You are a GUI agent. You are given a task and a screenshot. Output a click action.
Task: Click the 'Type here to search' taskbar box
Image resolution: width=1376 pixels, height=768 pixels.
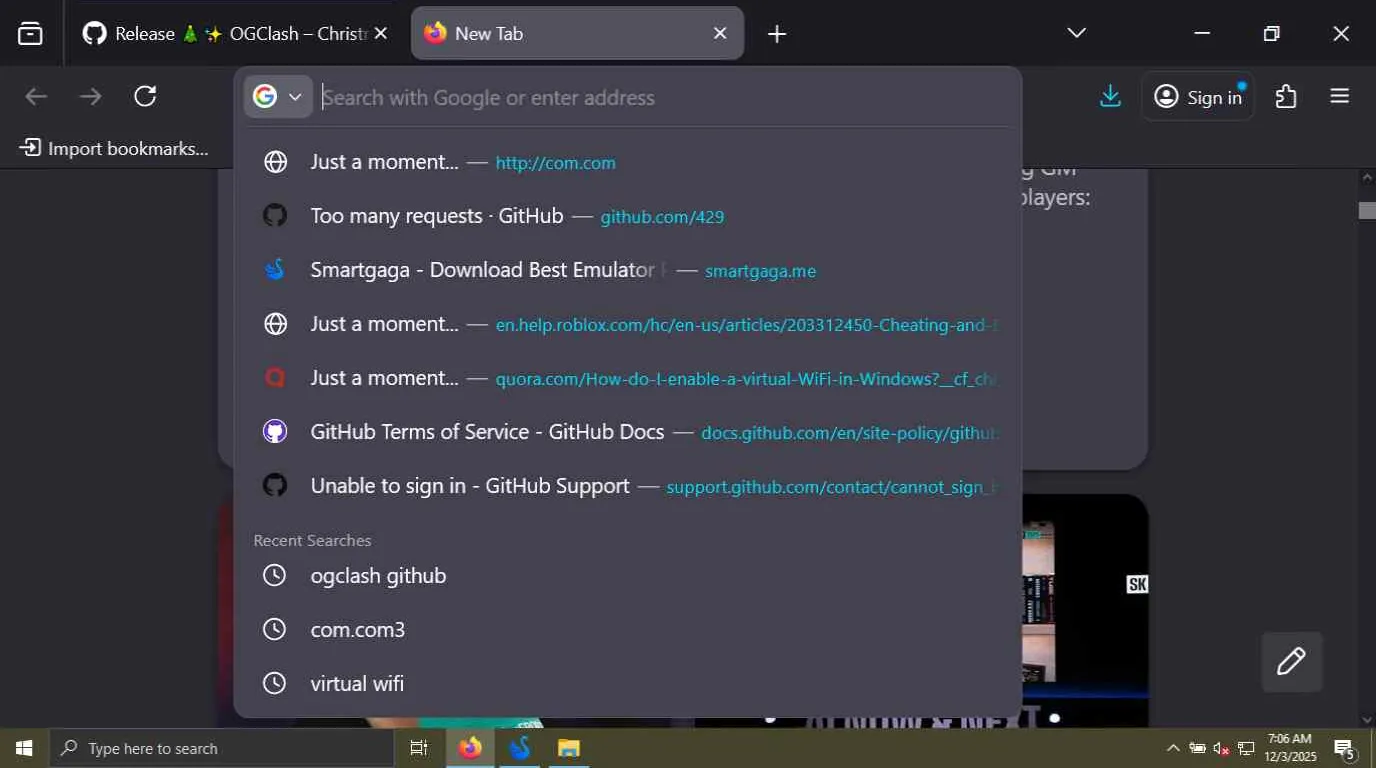(x=221, y=748)
